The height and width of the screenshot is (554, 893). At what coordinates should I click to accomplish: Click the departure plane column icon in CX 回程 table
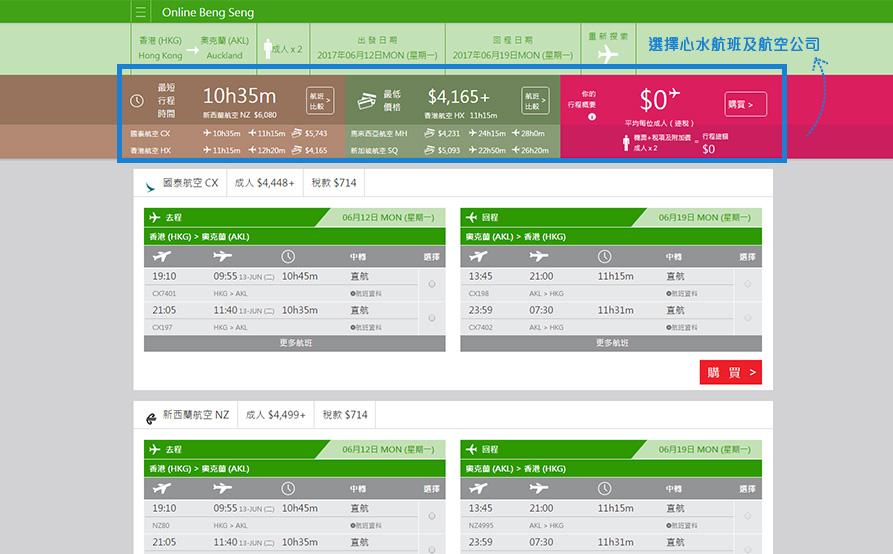pyautogui.click(x=478, y=257)
